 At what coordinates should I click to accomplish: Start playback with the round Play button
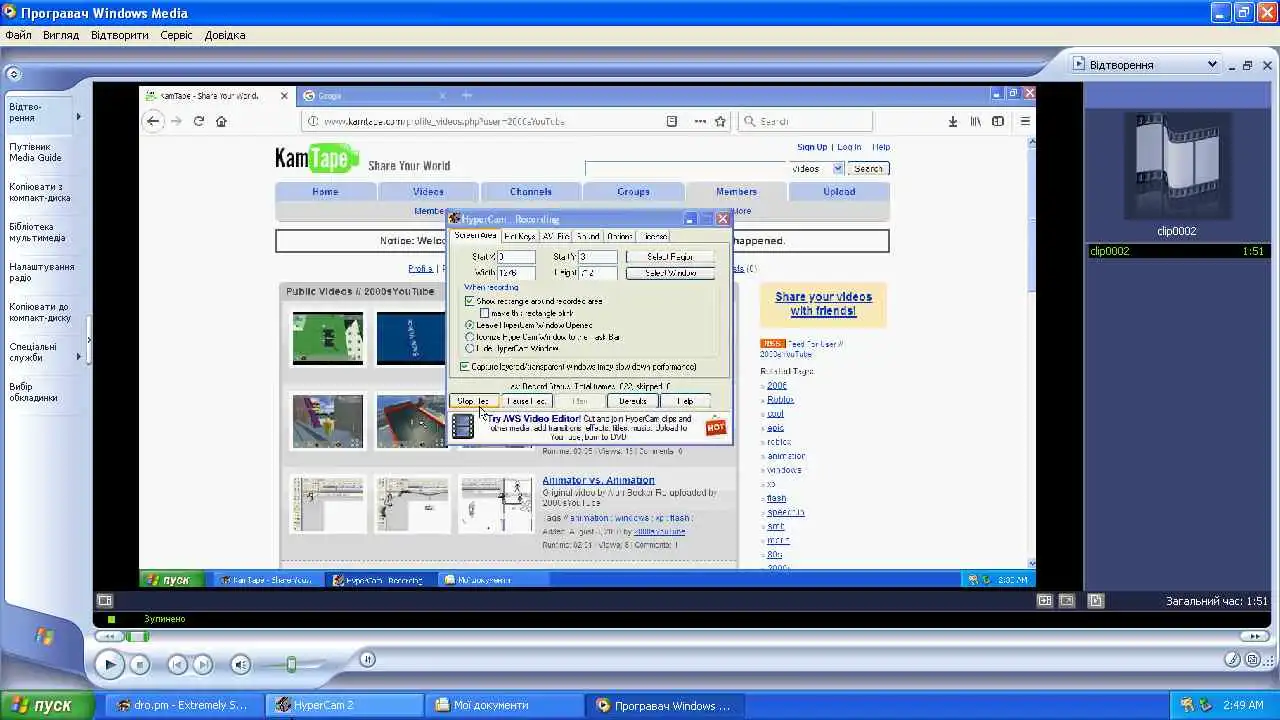pos(110,664)
